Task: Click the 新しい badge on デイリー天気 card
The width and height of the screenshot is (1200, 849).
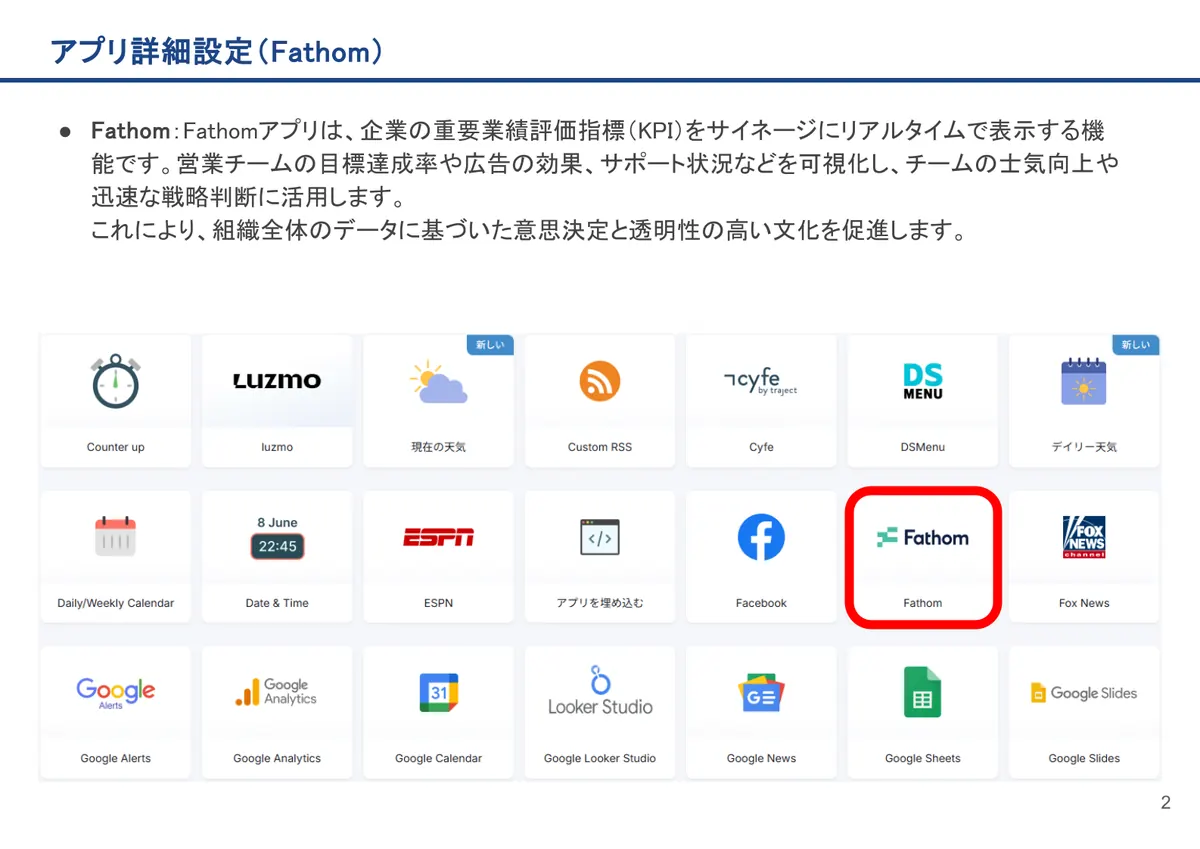Action: [x=1136, y=345]
